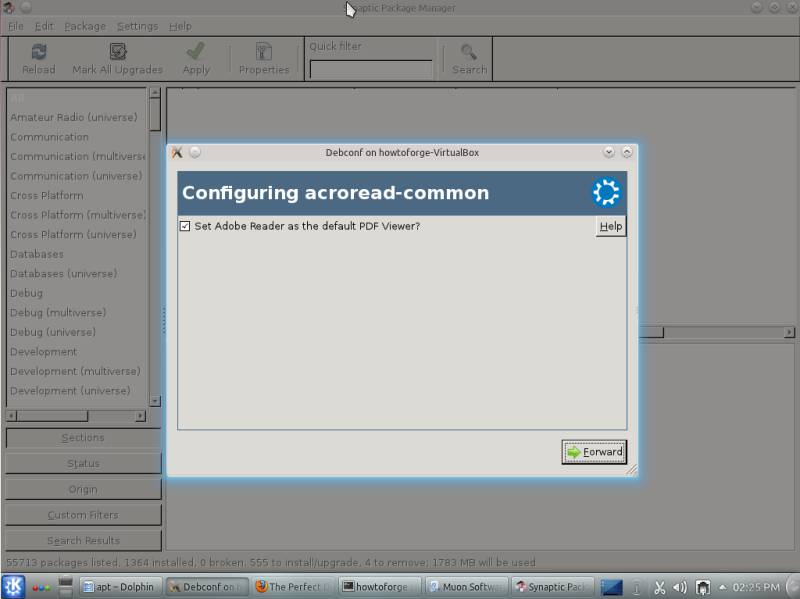Select the Databases section
800x599 pixels.
click(x=77, y=254)
